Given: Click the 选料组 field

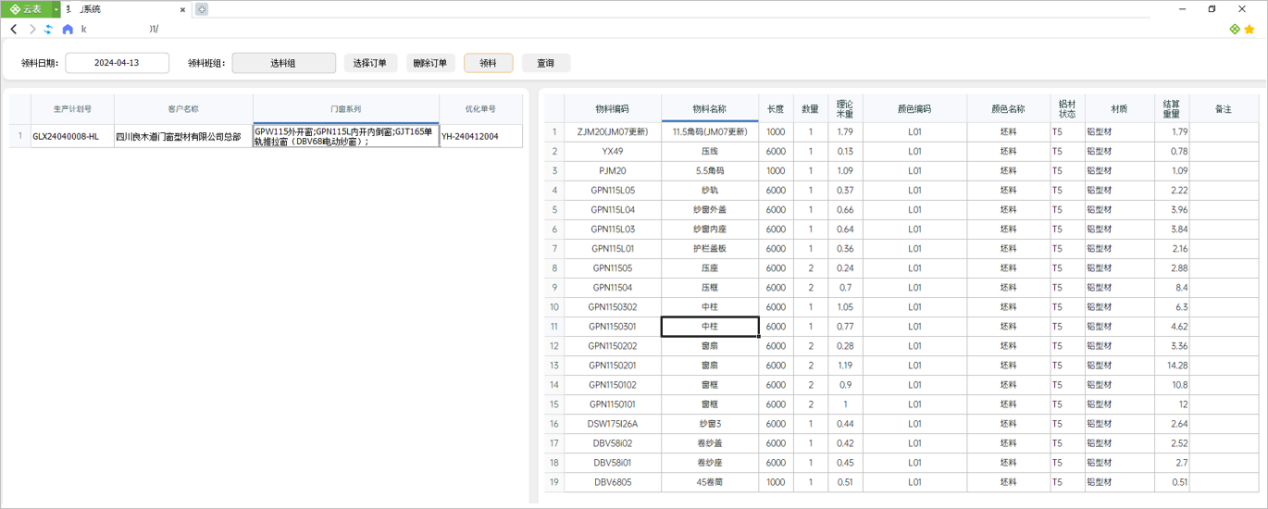Looking at the screenshot, I should (284, 63).
